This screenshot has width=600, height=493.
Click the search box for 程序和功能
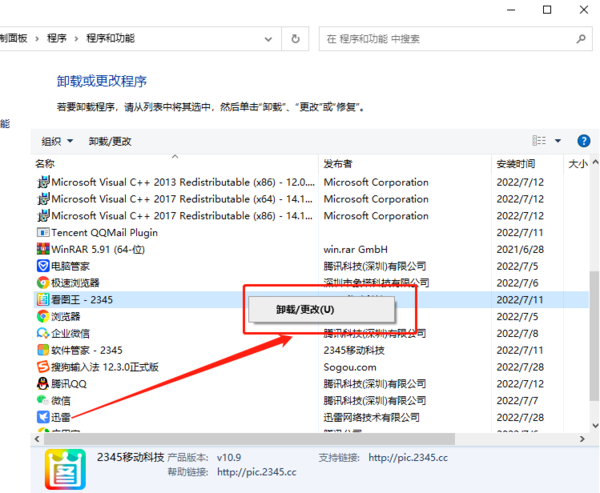click(x=450, y=39)
